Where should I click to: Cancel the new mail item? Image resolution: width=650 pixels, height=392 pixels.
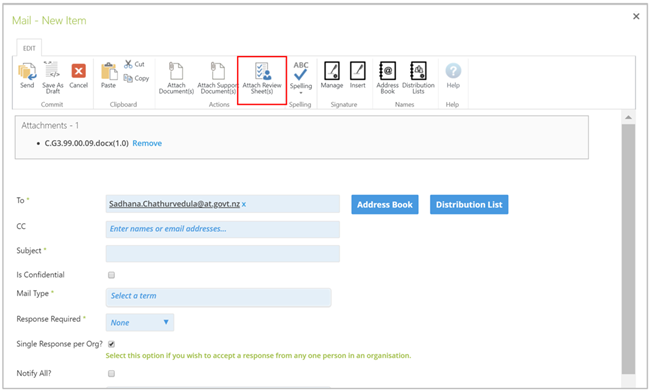78,76
